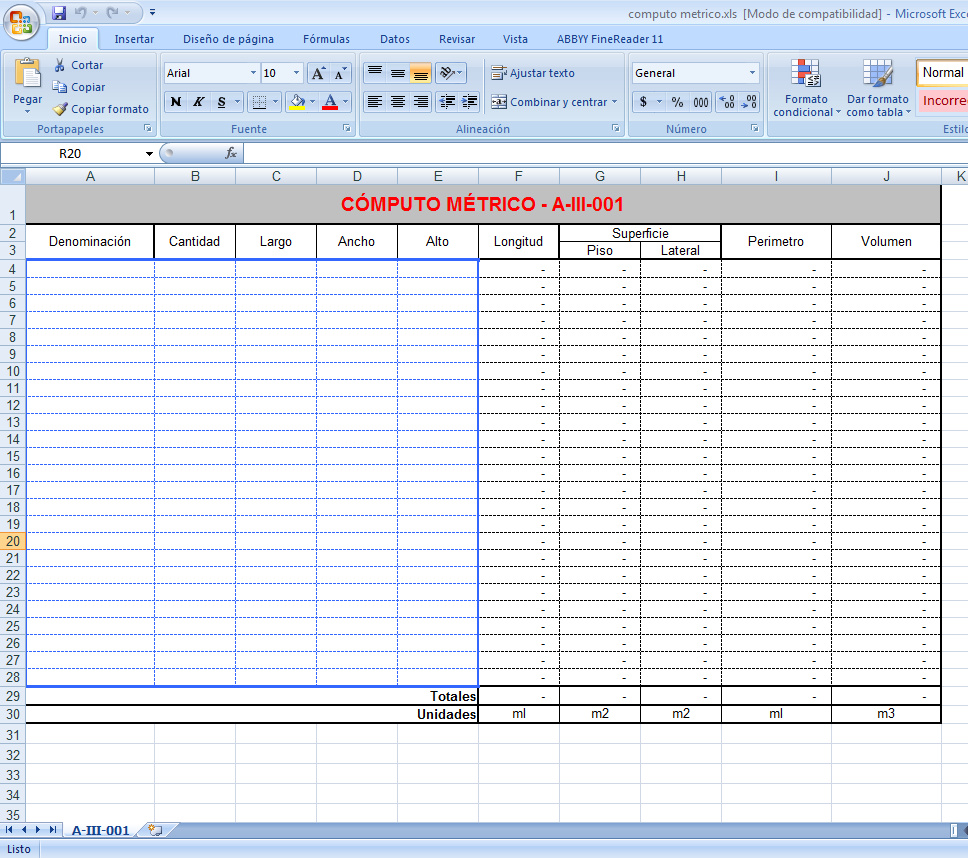The height and width of the screenshot is (858, 968).
Task: Increase indent in cell
Action: click(x=470, y=102)
